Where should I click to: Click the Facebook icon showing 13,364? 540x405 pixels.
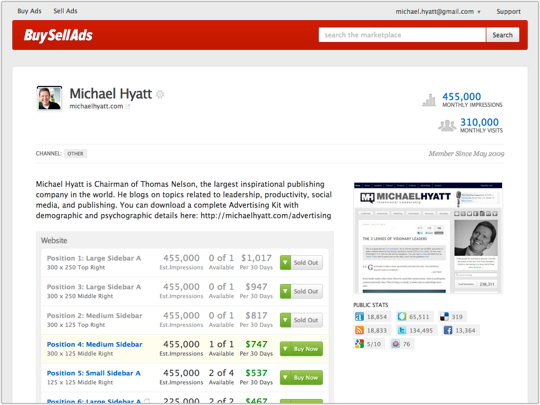[x=448, y=330]
